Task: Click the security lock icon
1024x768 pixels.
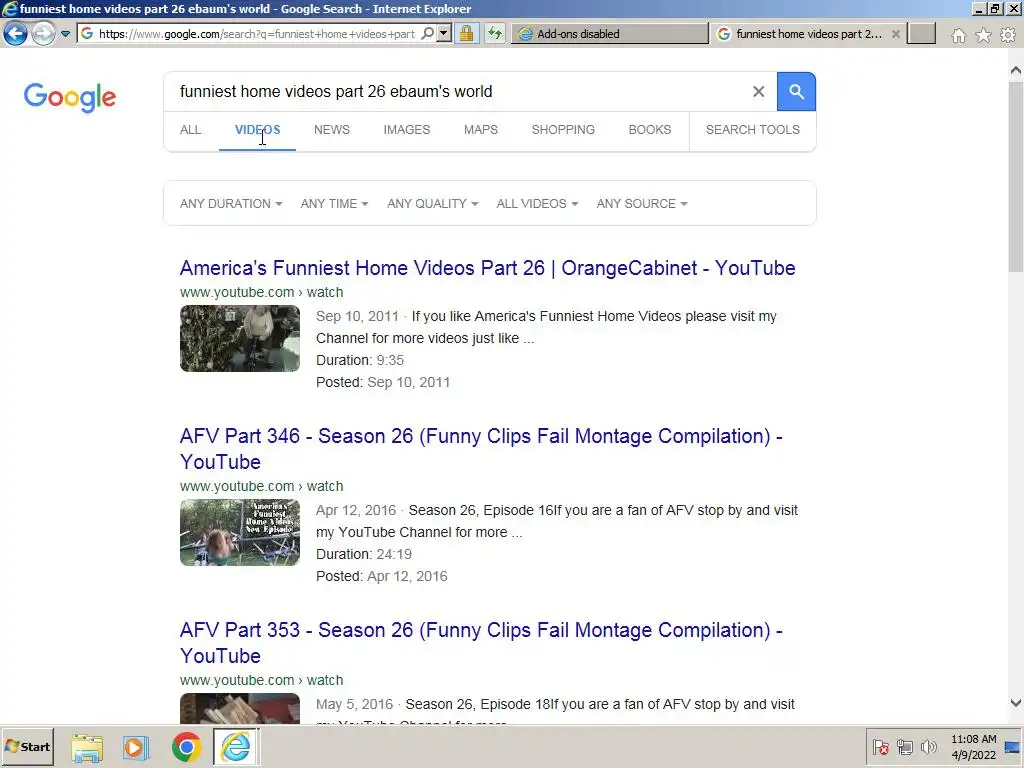Action: 466,33
